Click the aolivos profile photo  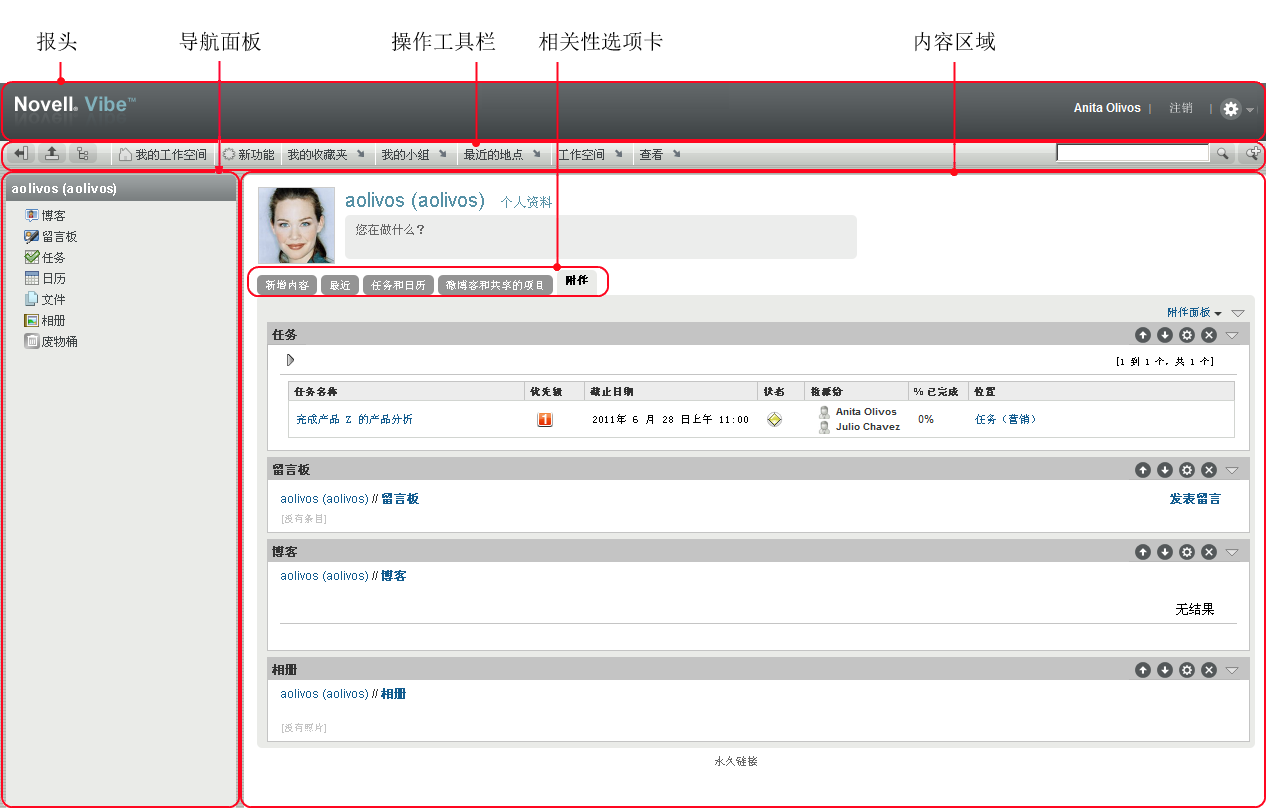pos(297,225)
